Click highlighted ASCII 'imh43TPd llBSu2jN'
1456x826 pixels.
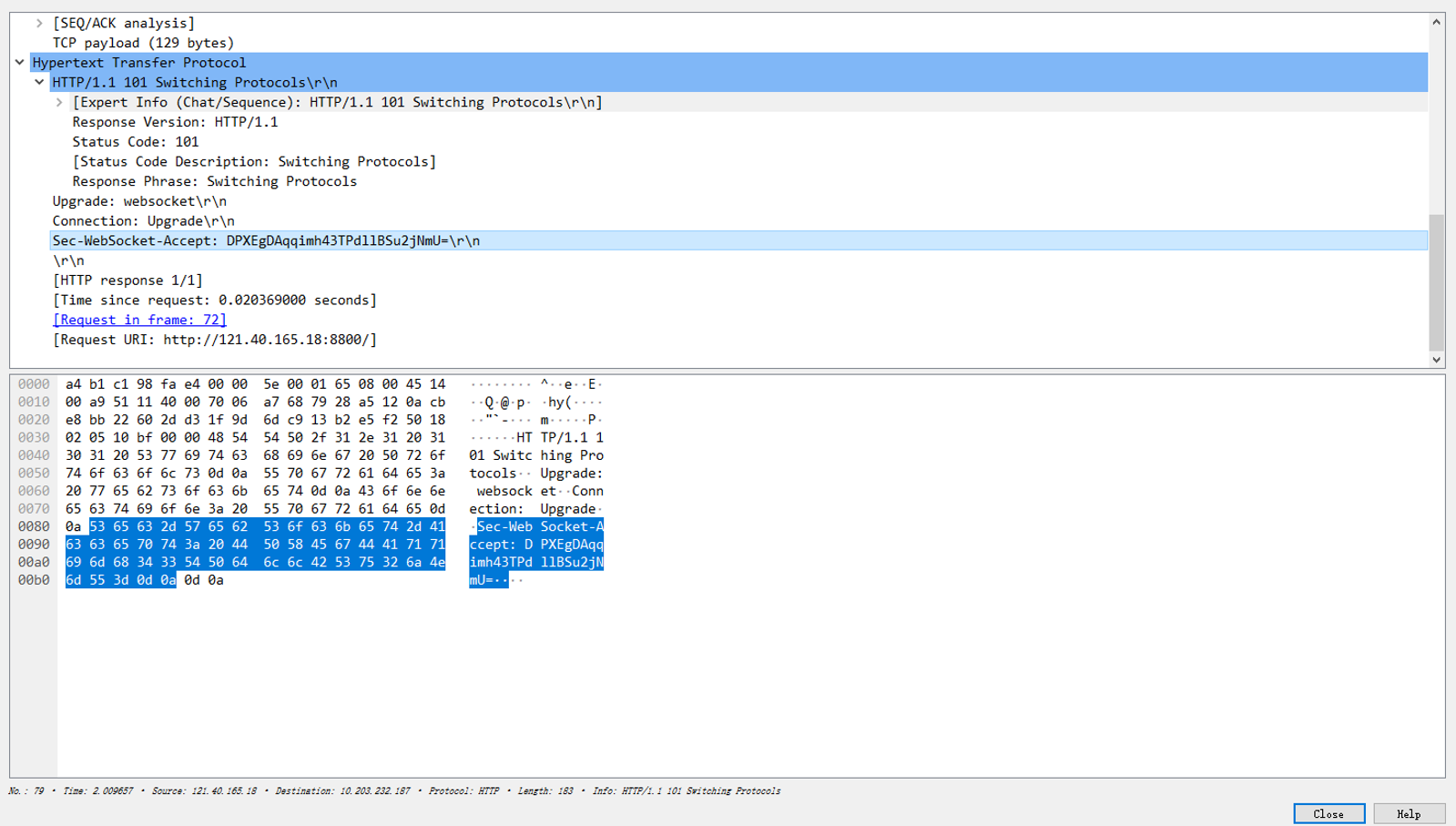click(x=536, y=562)
